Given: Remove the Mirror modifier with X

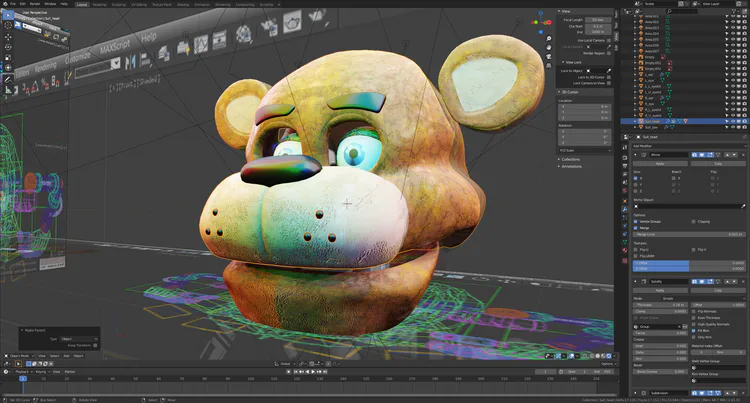Looking at the screenshot, I should (x=743, y=155).
